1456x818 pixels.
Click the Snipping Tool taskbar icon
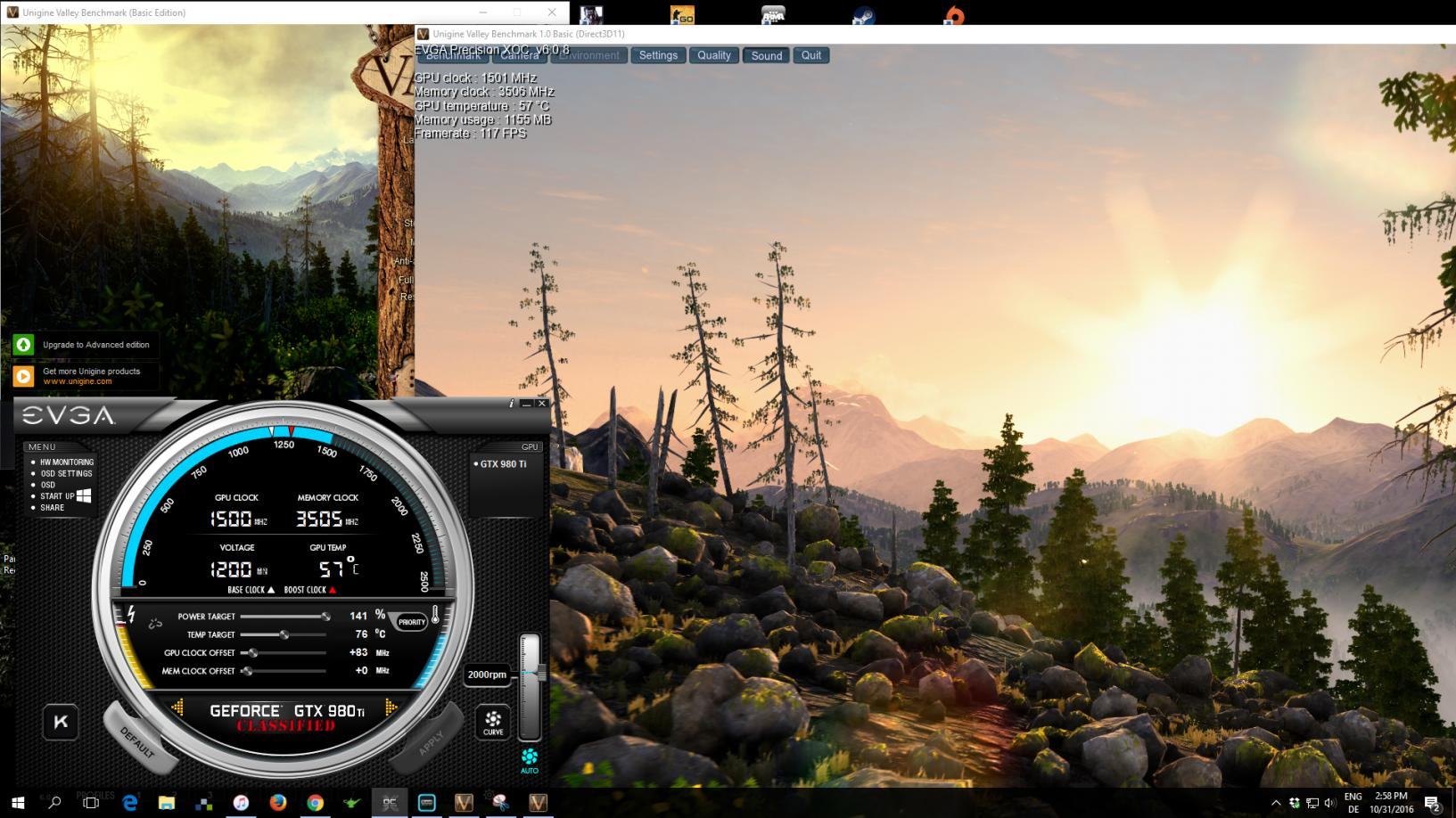tap(500, 803)
